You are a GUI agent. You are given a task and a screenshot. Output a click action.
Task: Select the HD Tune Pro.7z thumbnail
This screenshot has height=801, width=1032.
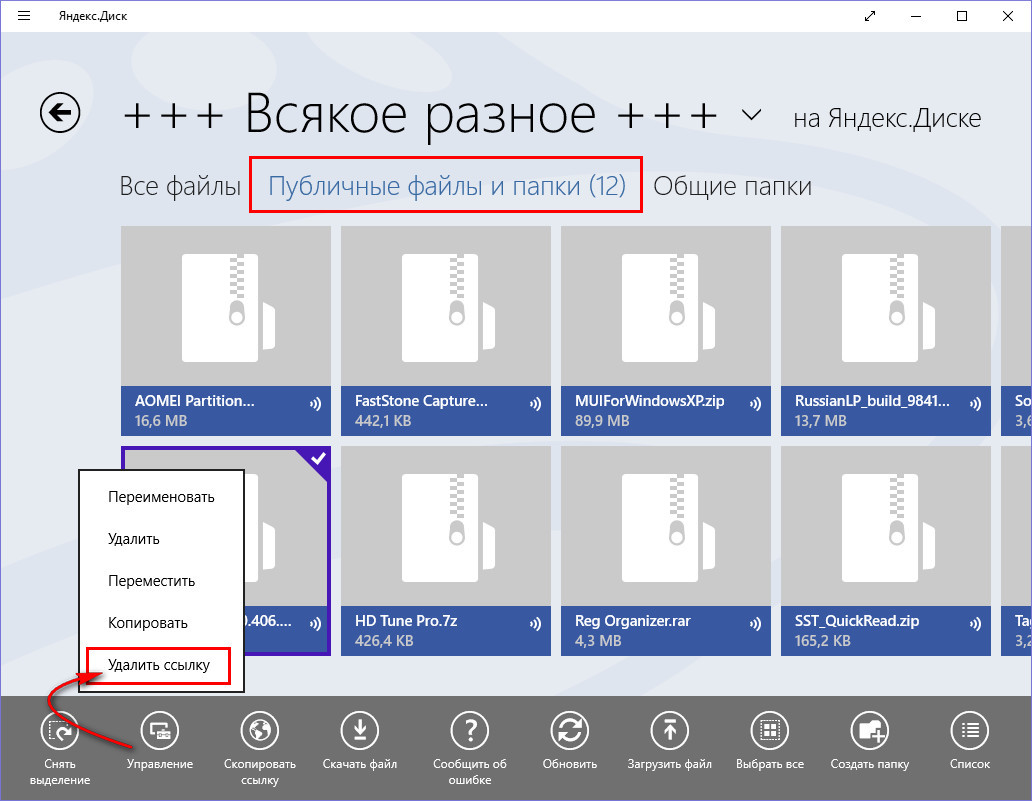(446, 527)
